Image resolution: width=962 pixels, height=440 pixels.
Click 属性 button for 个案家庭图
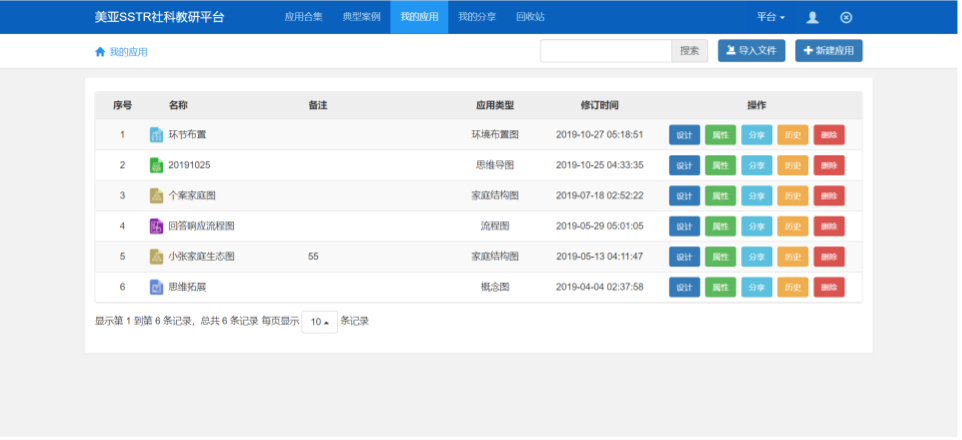(720, 196)
